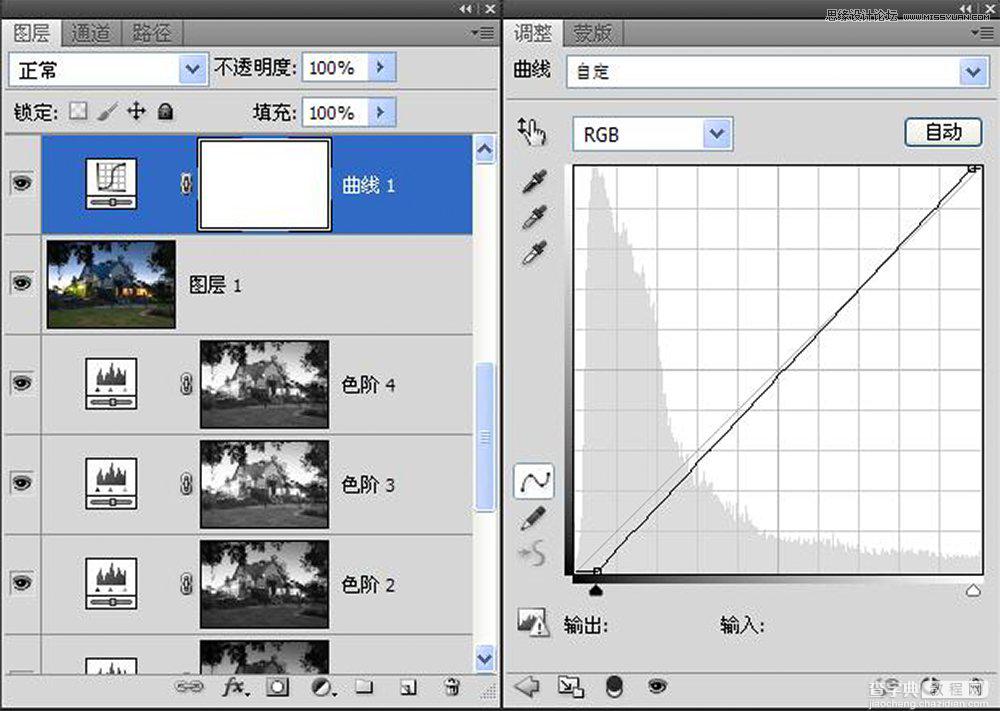This screenshot has width=1000, height=711.
Task: Delete layer with trash icon
Action: [452, 687]
